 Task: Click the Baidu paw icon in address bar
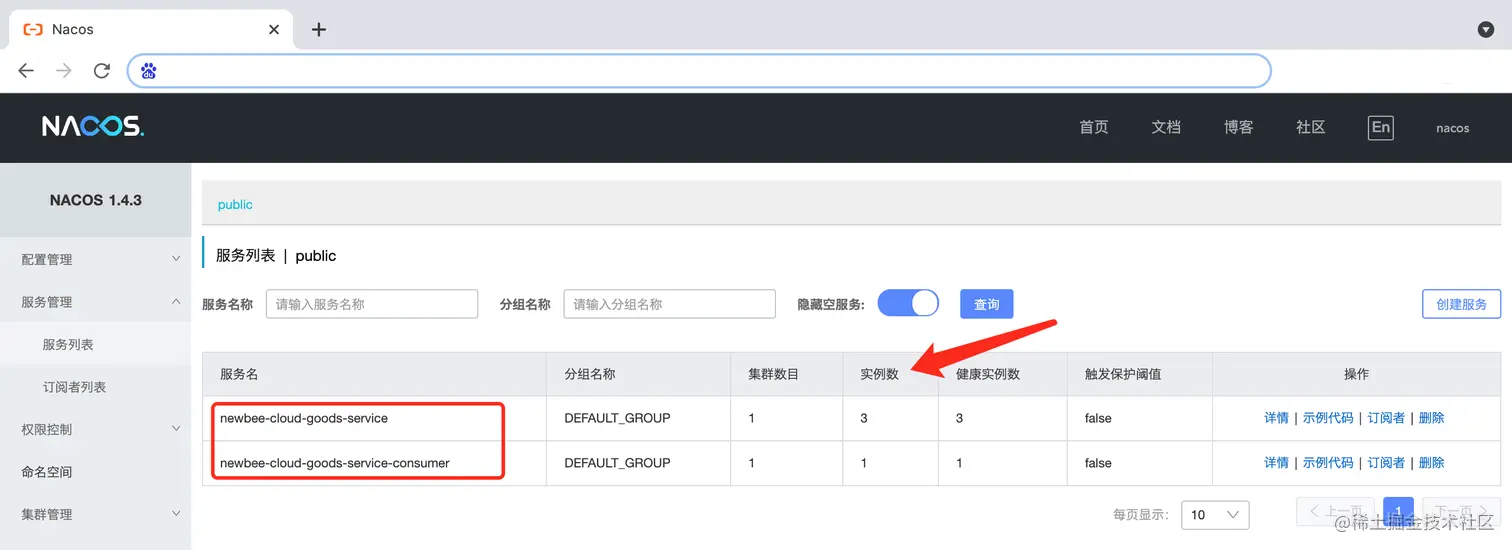(x=149, y=71)
